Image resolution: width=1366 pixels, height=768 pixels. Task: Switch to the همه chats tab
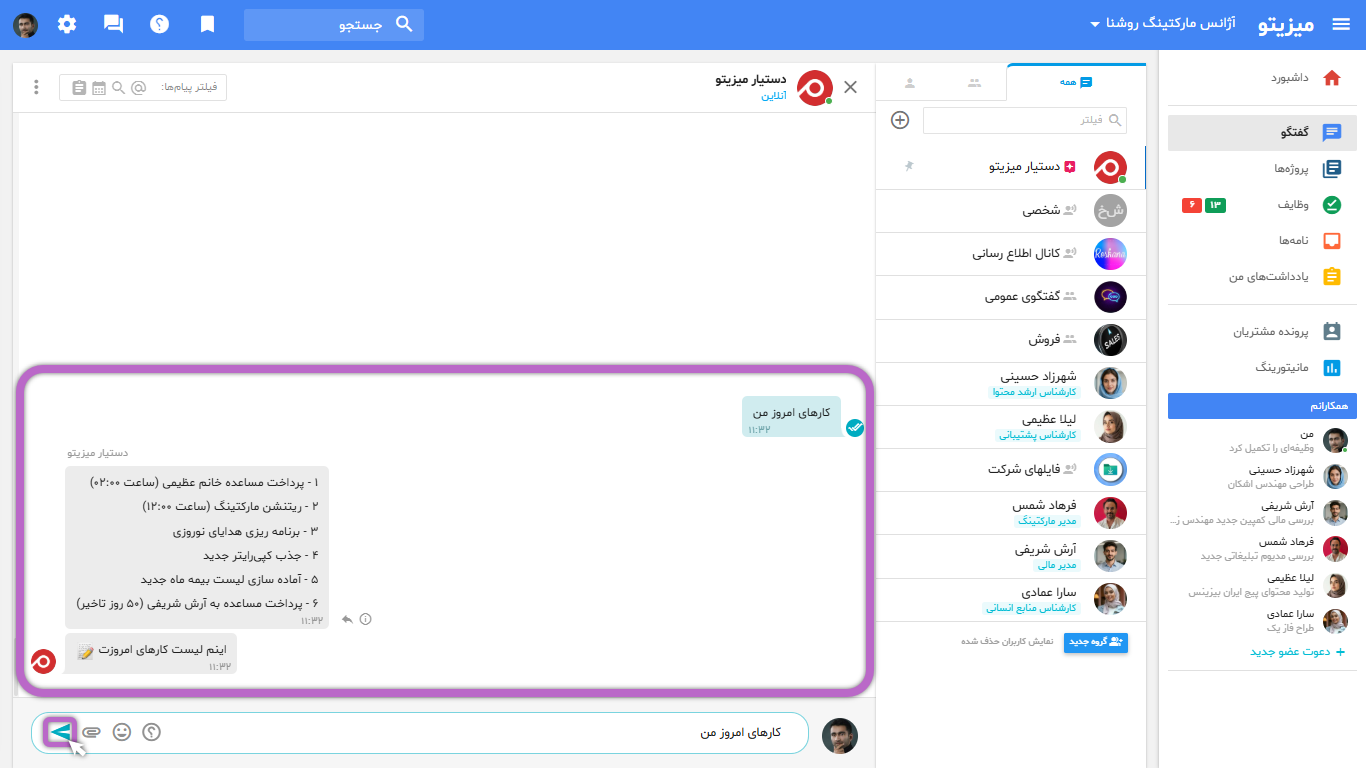(1076, 82)
